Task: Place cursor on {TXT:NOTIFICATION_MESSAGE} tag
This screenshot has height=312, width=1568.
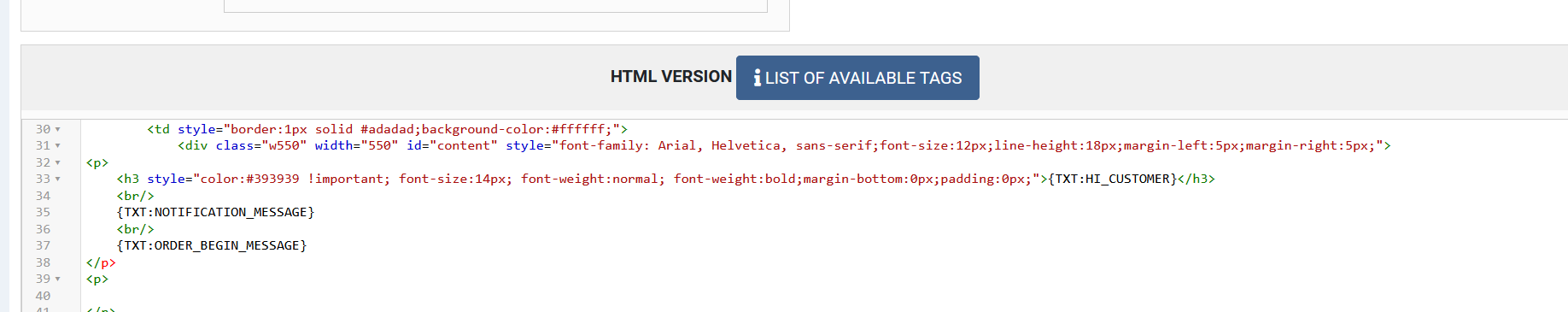Action: [x=215, y=212]
